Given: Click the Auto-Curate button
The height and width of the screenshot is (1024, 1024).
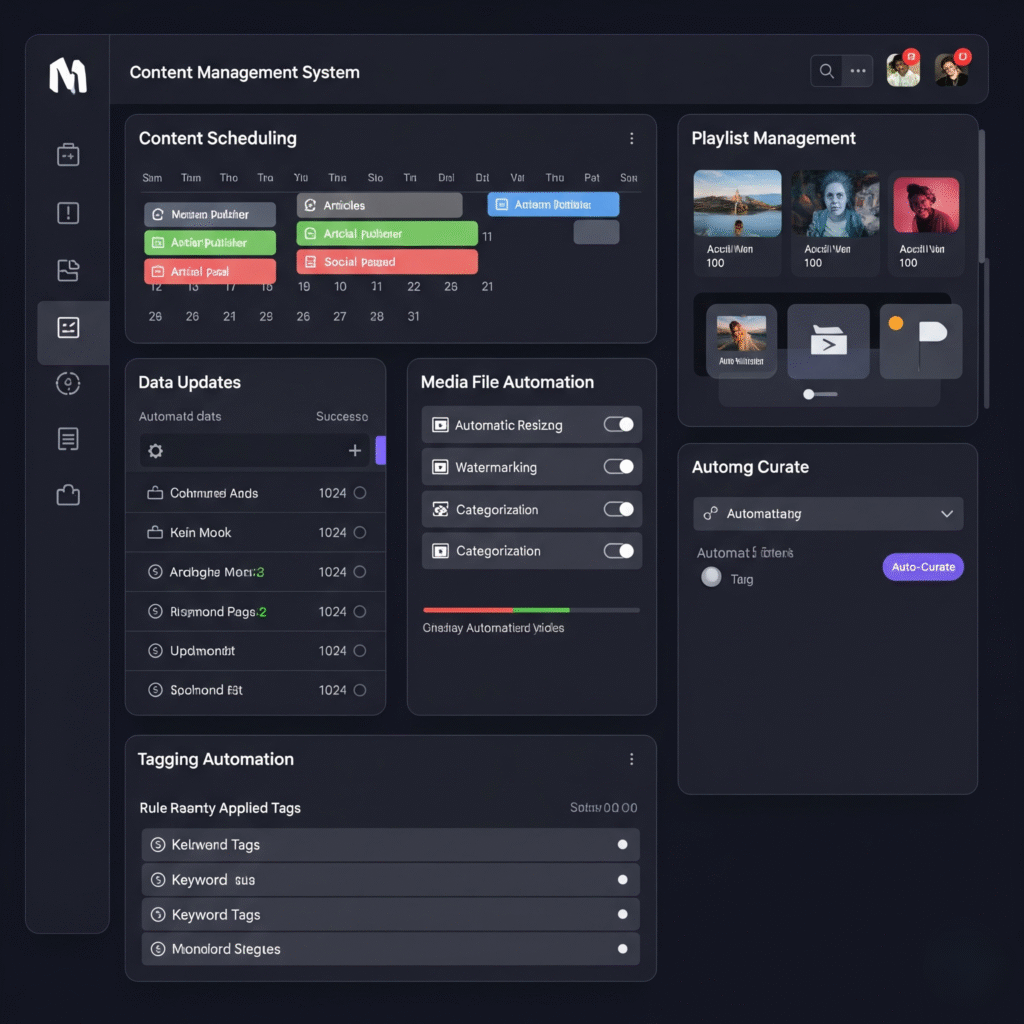Looking at the screenshot, I should coord(922,567).
